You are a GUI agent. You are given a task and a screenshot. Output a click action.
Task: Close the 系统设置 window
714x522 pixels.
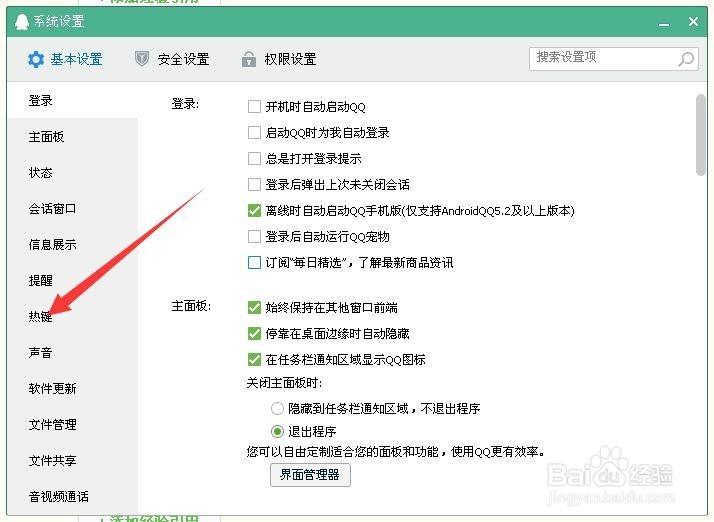pos(694,21)
